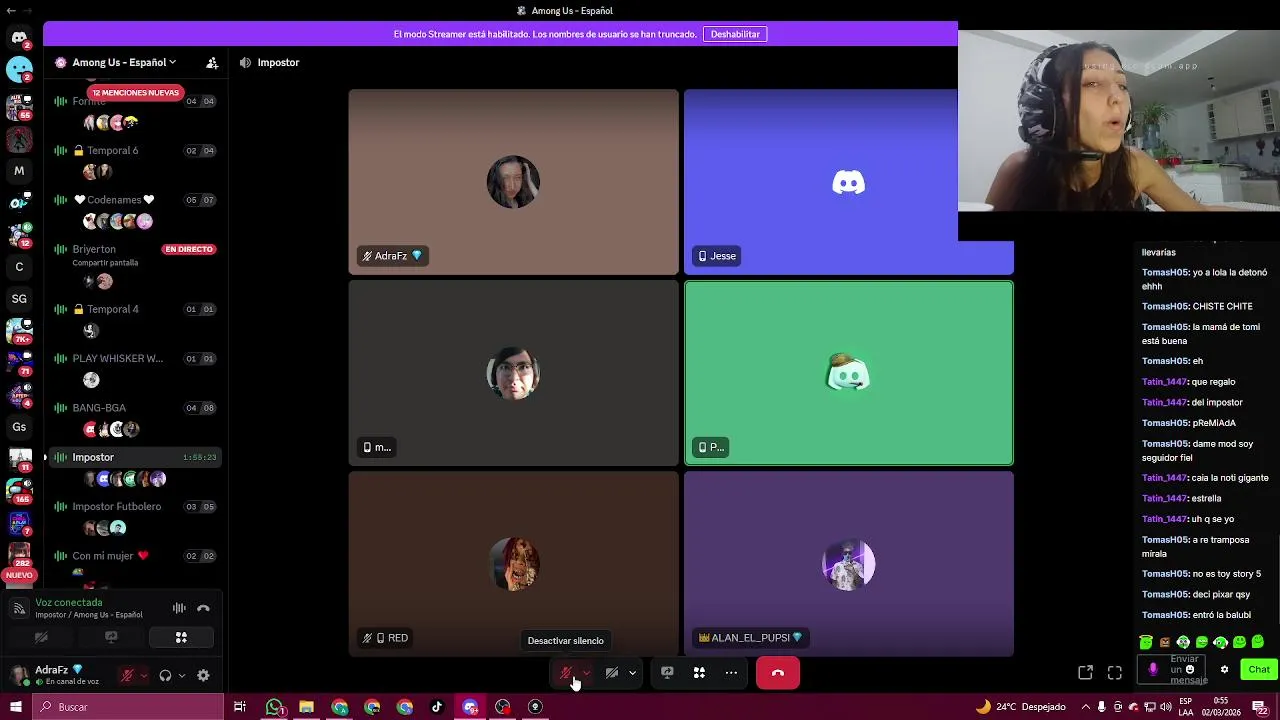The image size is (1280, 720).
Task: Show hidden system tray icons arrow
Action: click(x=1085, y=707)
